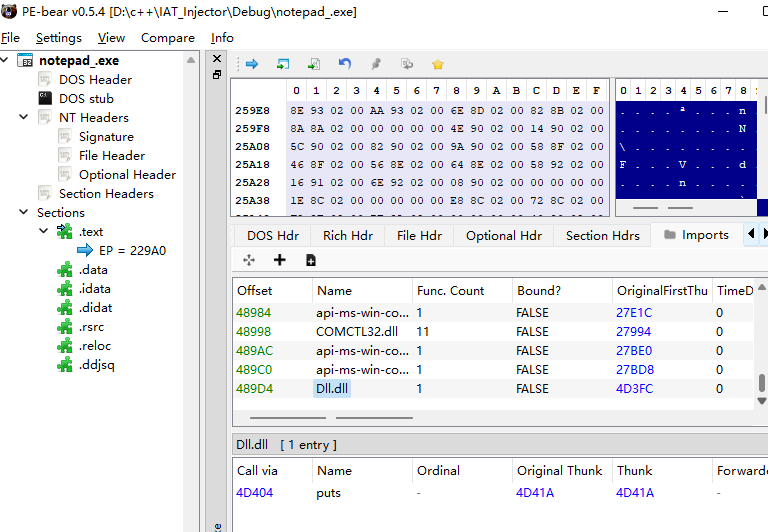Click imports table vertical scrollbar thumb

tap(762, 383)
